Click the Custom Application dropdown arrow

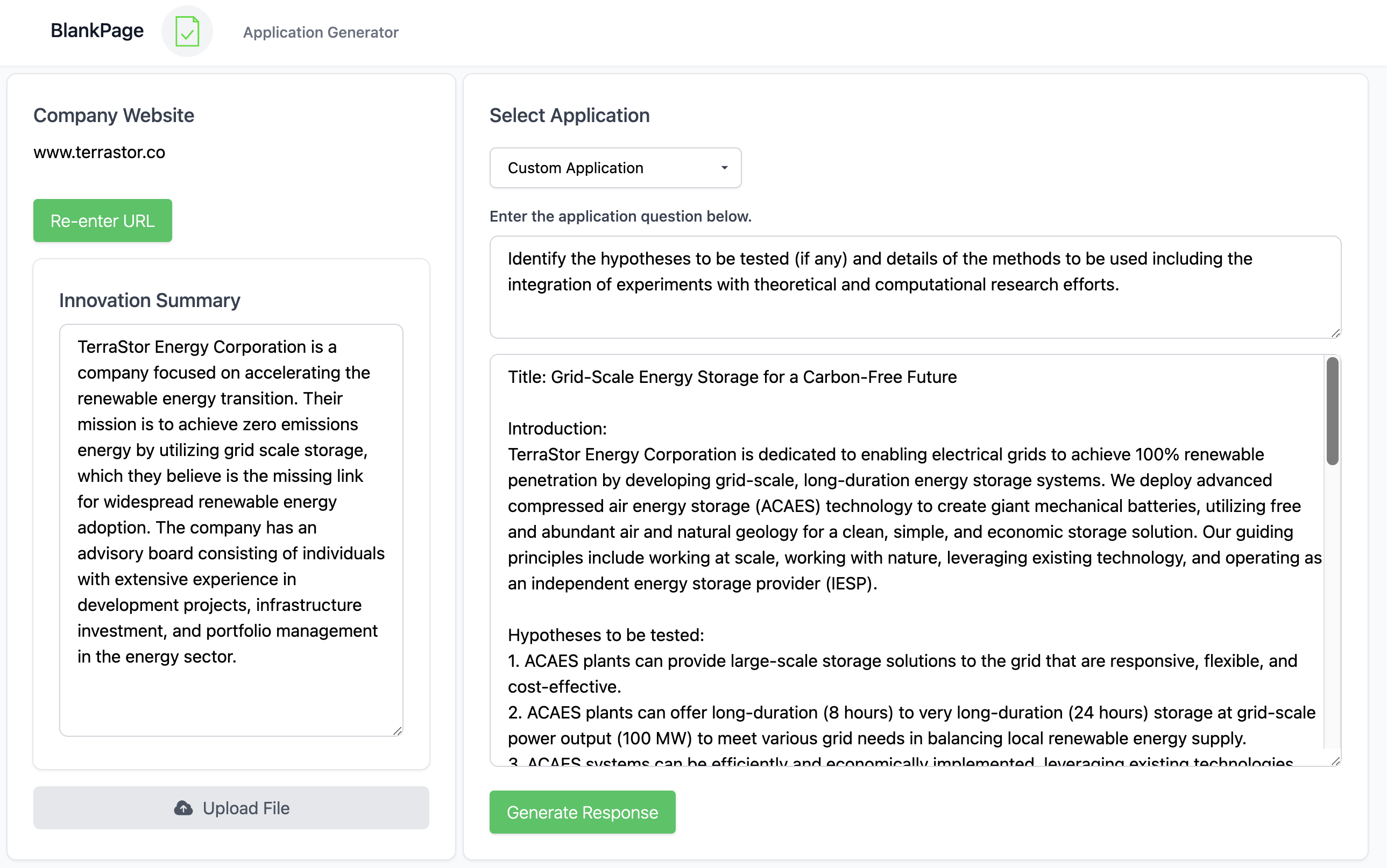[724, 168]
